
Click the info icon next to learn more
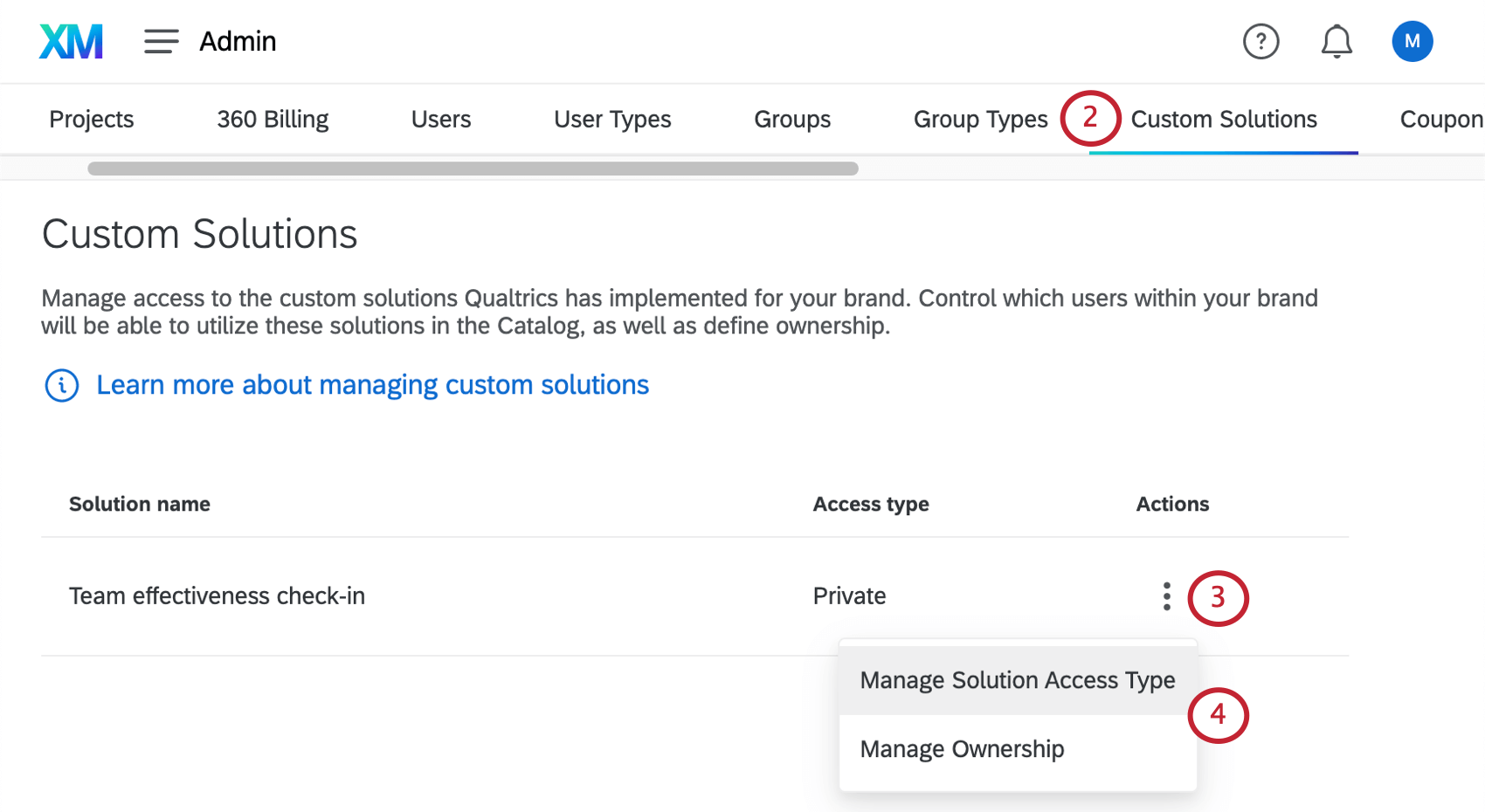tap(61, 384)
